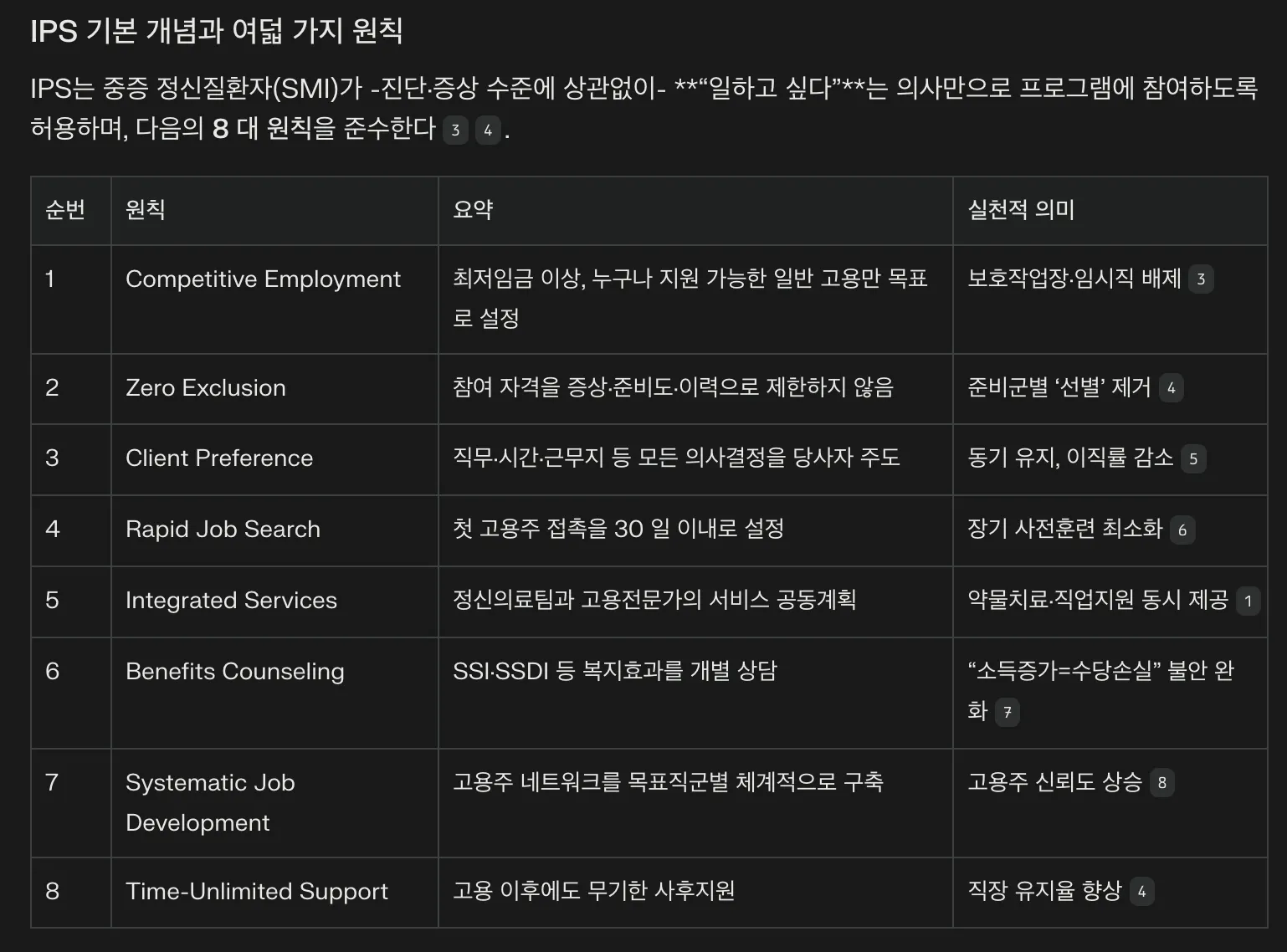The image size is (1287, 952).
Task: Open citation 4 next to '준비군별 선별 제거'
Action: click(x=1172, y=387)
